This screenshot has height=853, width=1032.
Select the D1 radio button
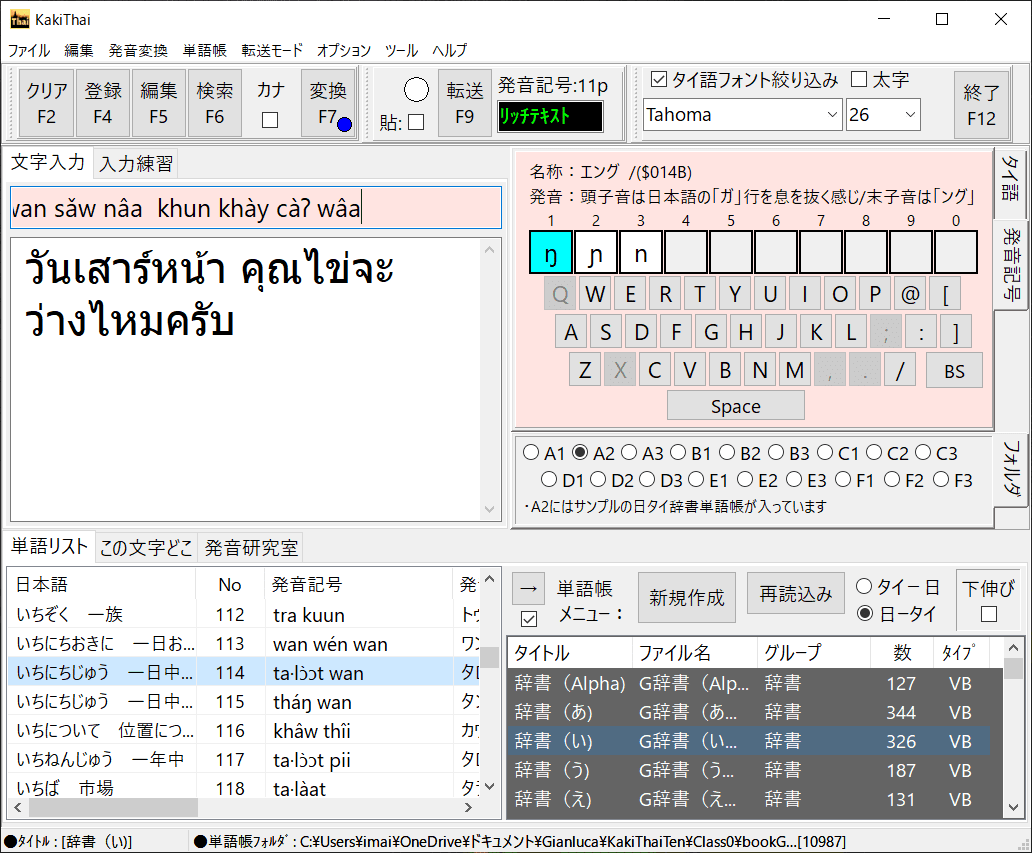click(549, 480)
